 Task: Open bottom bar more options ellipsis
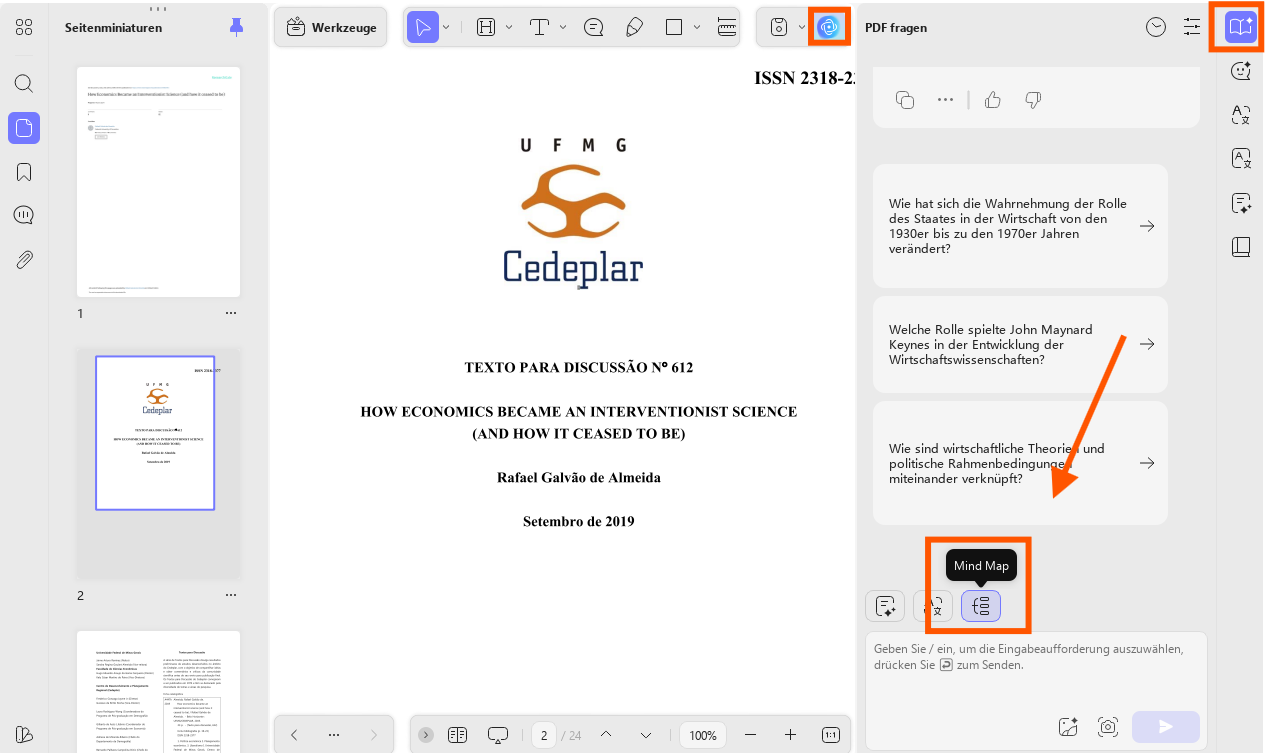pyautogui.click(x=334, y=735)
